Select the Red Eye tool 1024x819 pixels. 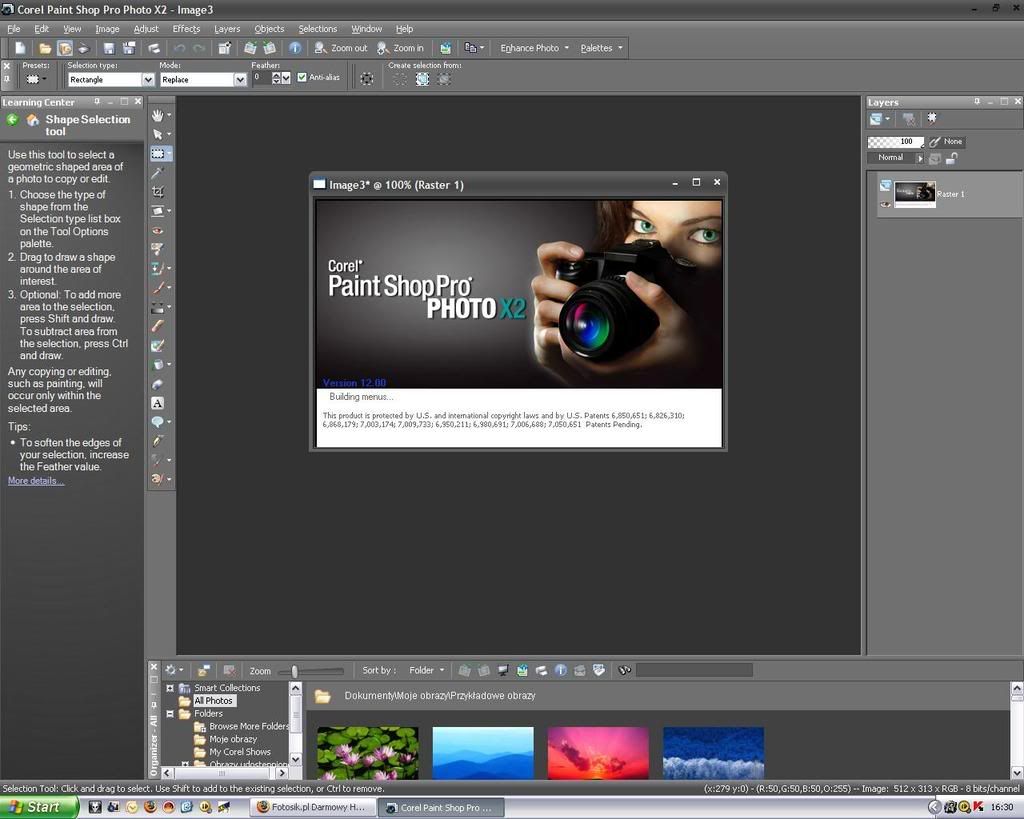click(x=157, y=230)
